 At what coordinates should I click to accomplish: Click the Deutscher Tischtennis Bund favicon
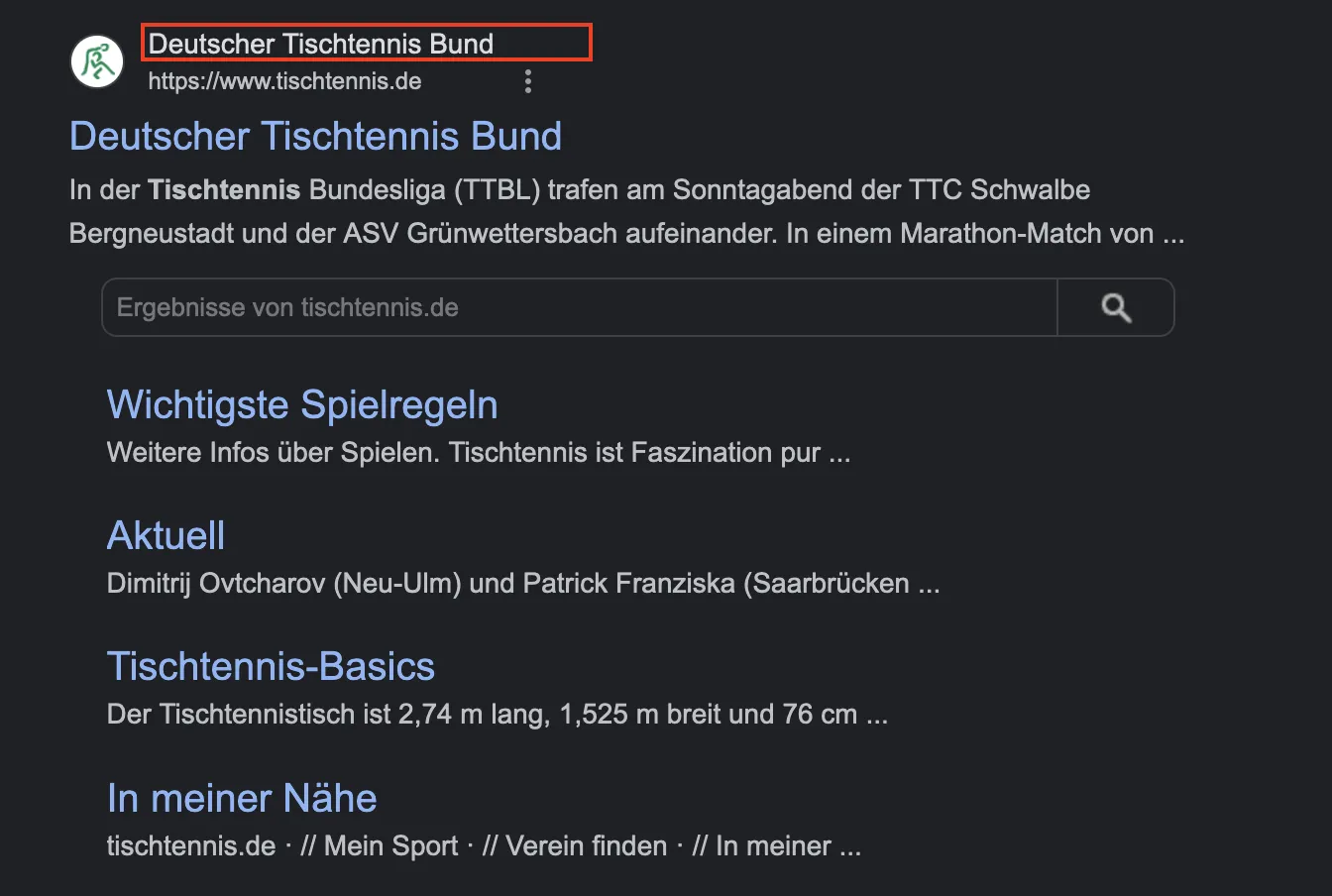(97, 61)
